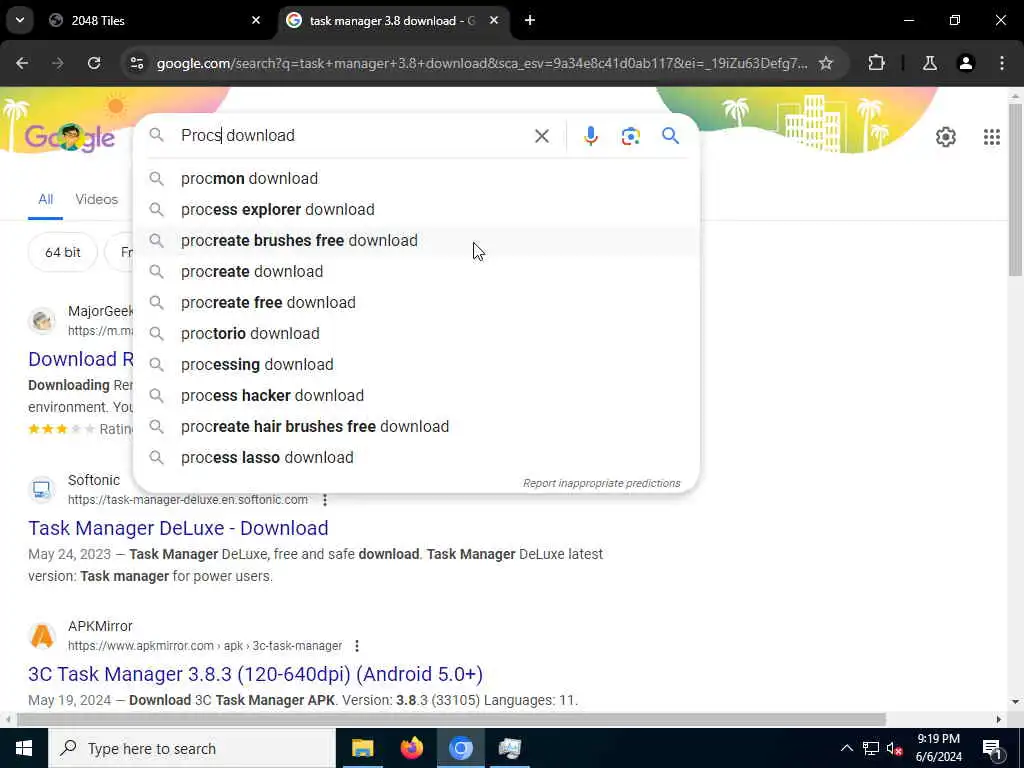Click the address bar URL
The height and width of the screenshot is (768, 1024).
[482, 63]
